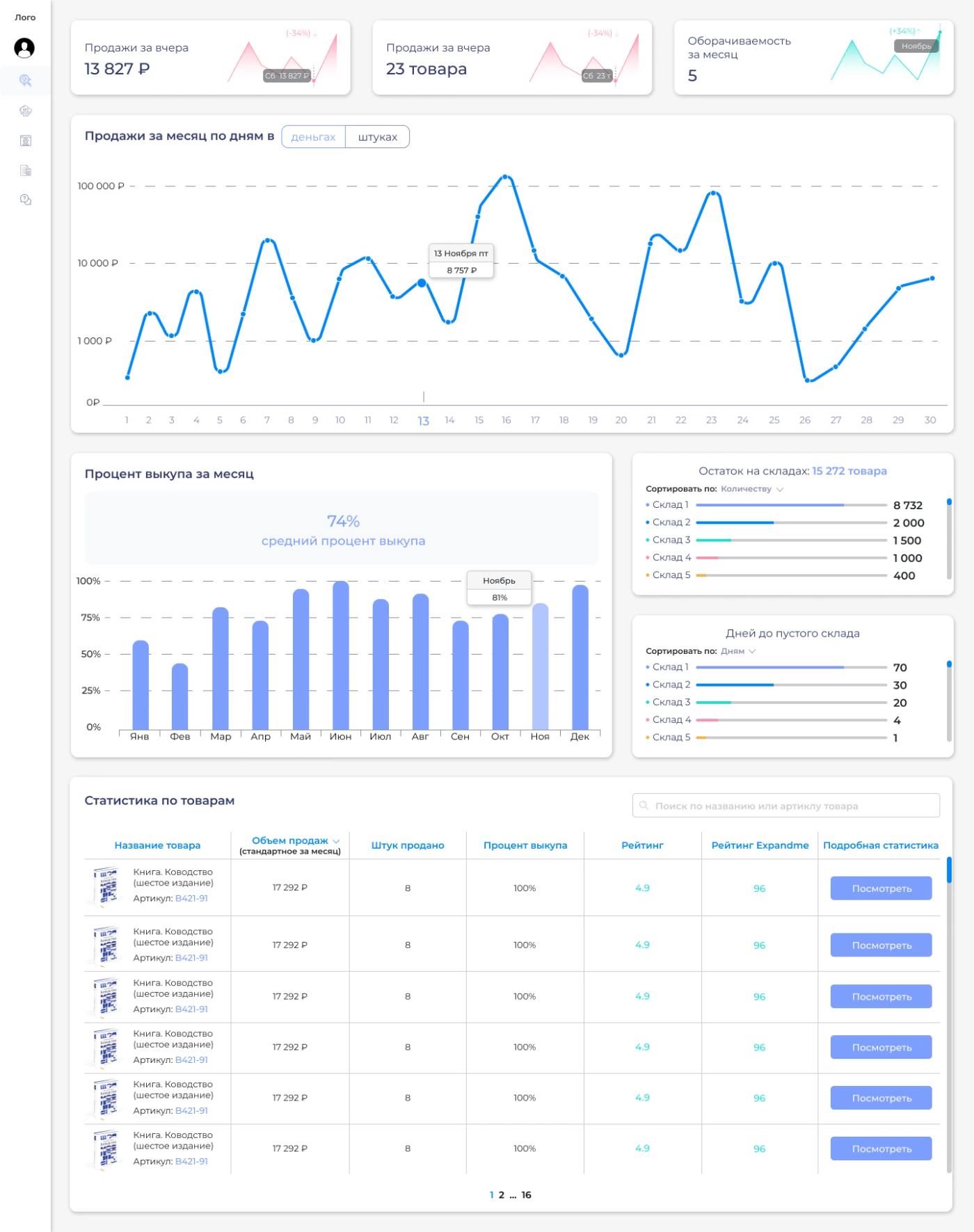Click the product table scrollbar
974x1232 pixels.
coord(949,1015)
